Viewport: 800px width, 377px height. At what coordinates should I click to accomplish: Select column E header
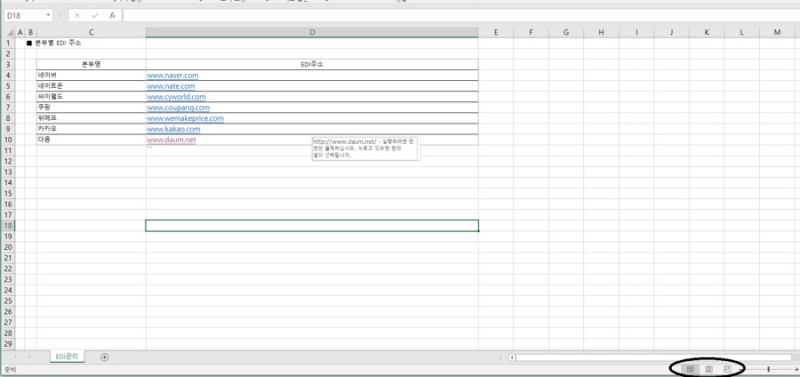point(496,32)
